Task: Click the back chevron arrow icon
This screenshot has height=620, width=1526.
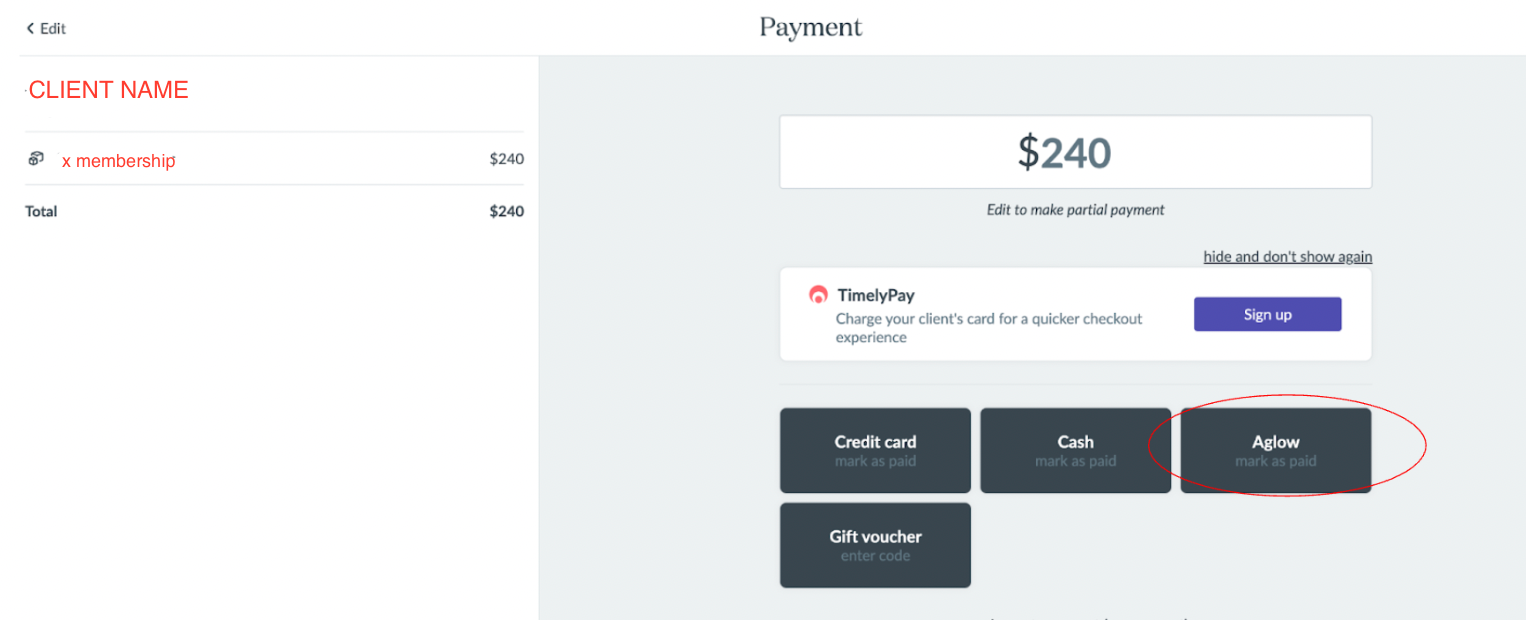Action: [30, 29]
